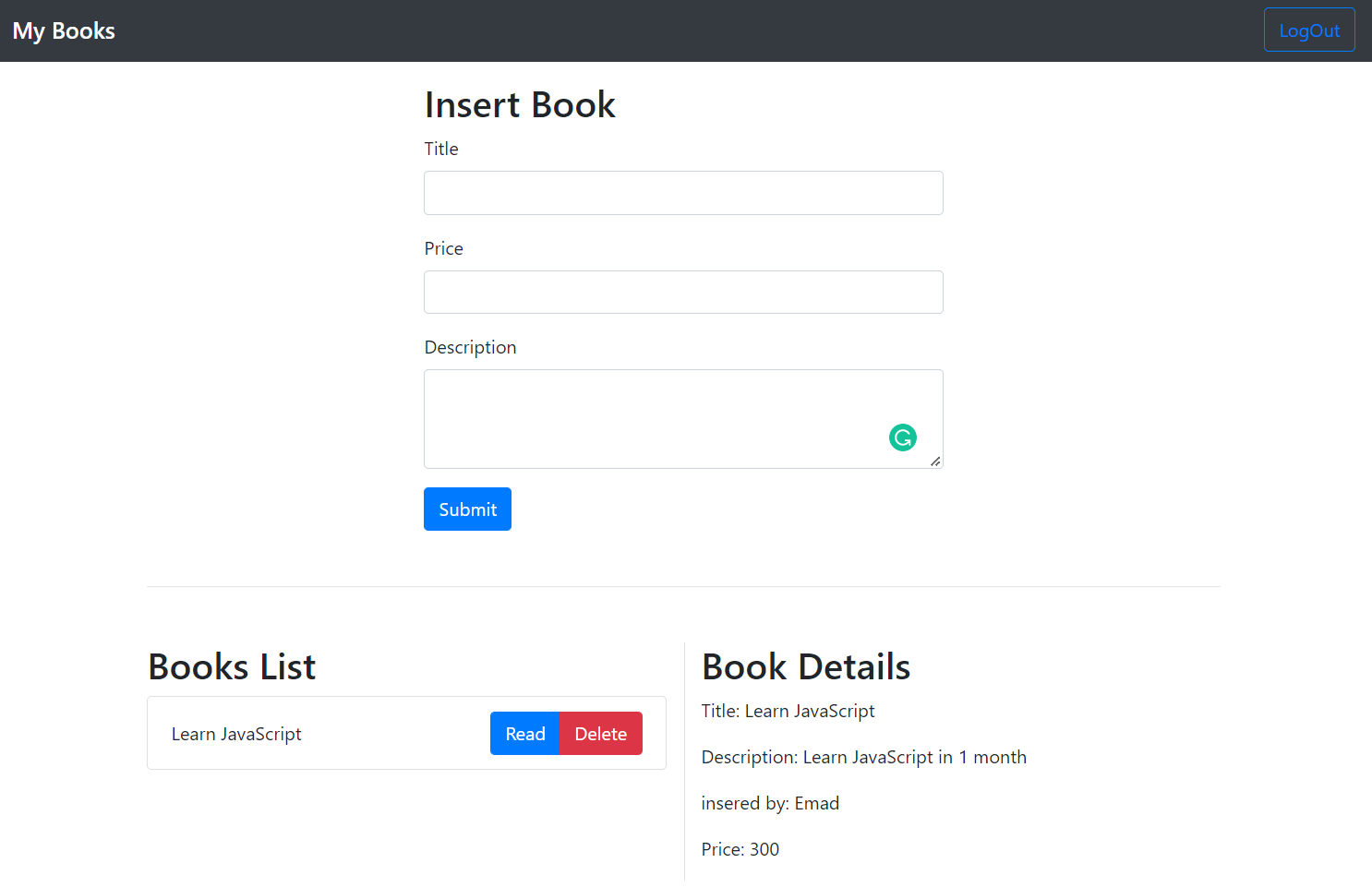Click the textarea resize handle
Screen dimensions: 1372x887
point(936,462)
